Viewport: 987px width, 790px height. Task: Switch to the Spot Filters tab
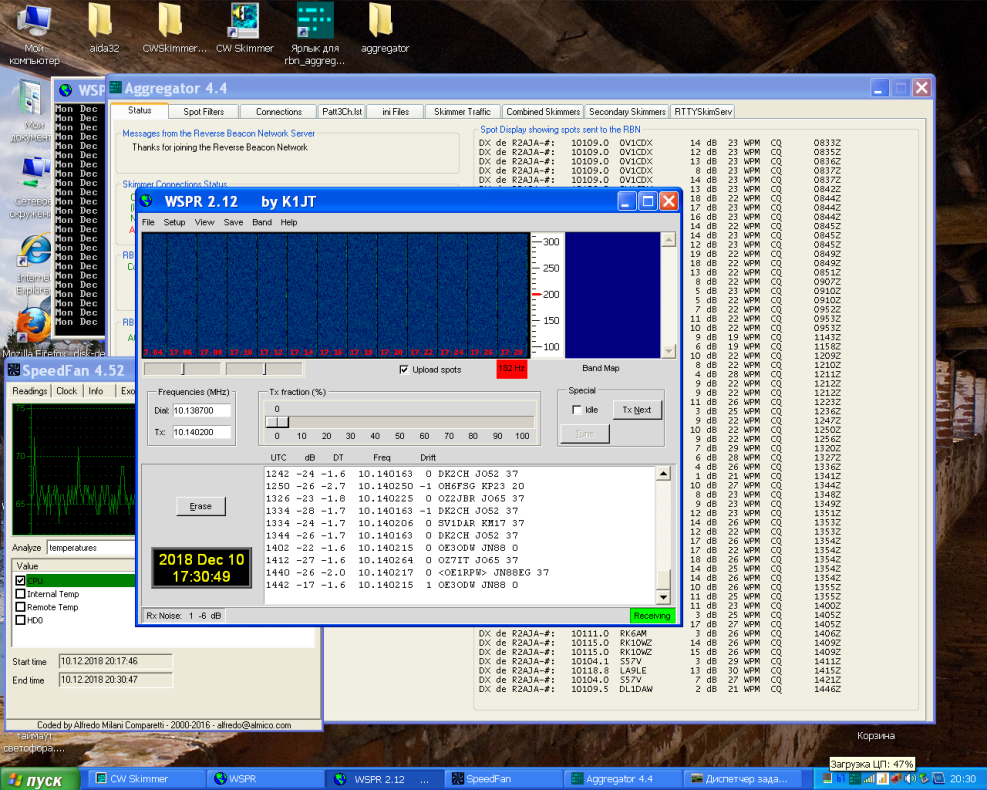tap(203, 111)
